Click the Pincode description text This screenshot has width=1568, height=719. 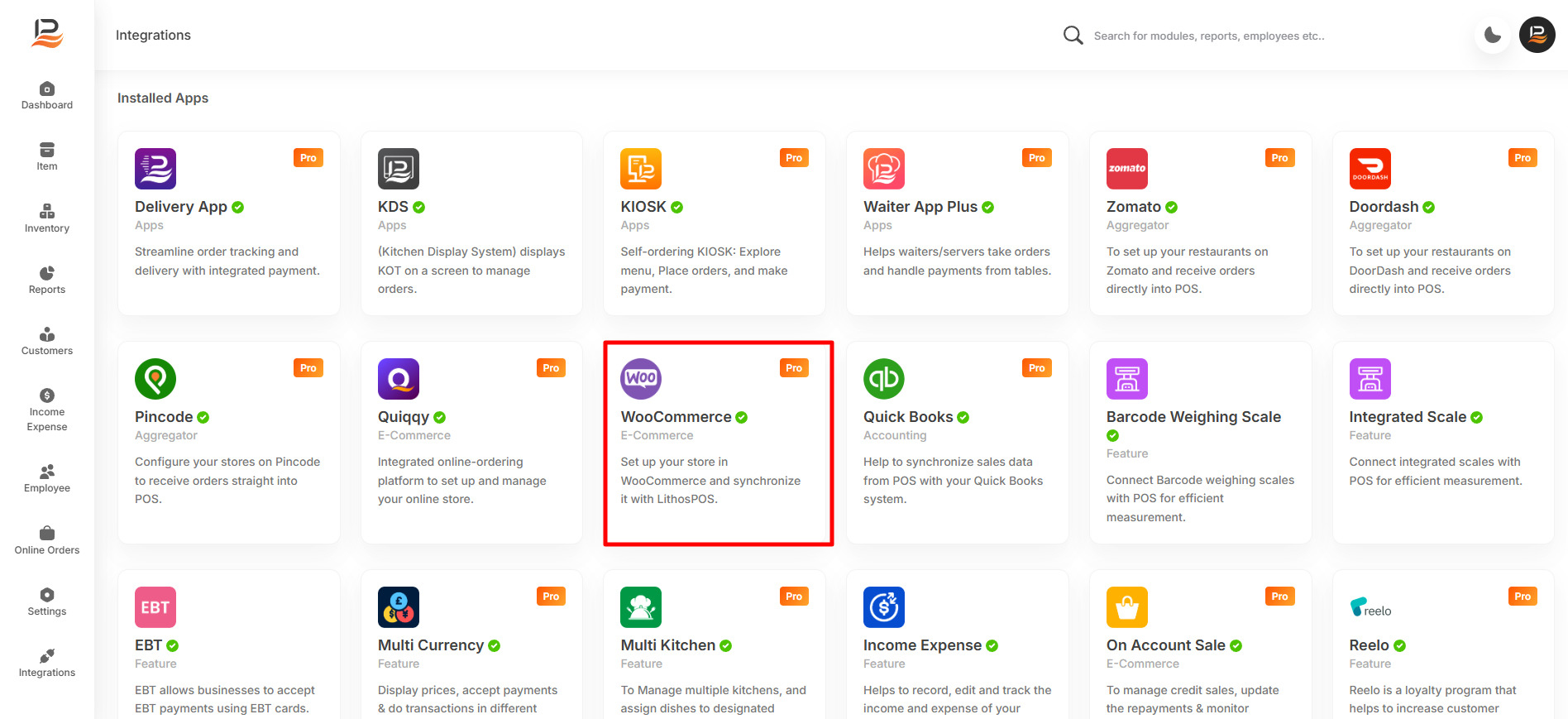(x=227, y=481)
